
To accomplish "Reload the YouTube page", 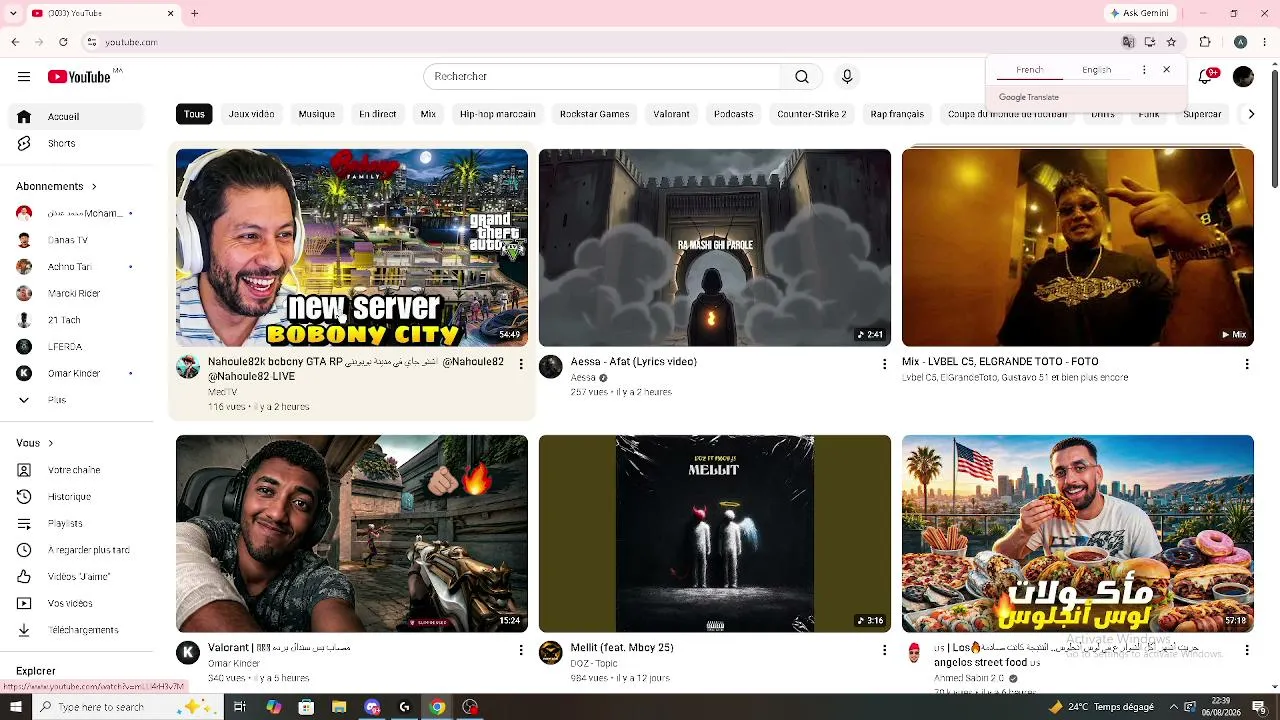I will (x=63, y=42).
